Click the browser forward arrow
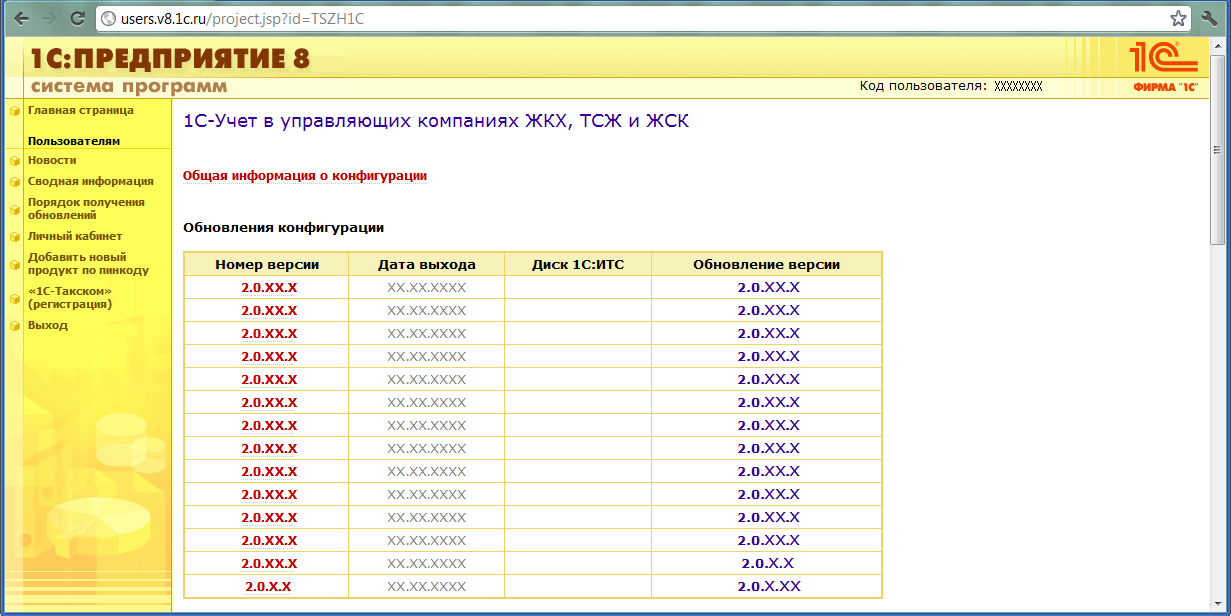This screenshot has width=1231, height=616. pyautogui.click(x=49, y=18)
